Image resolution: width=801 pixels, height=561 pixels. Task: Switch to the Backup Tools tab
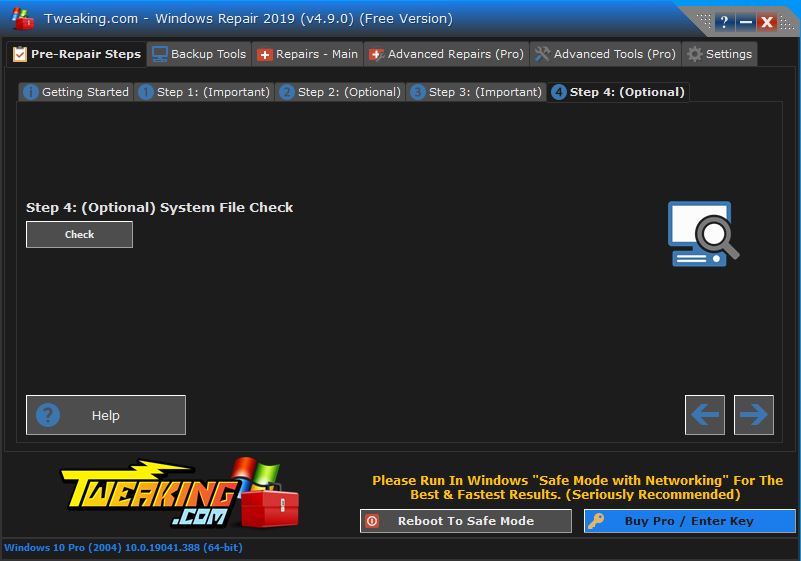coord(199,54)
